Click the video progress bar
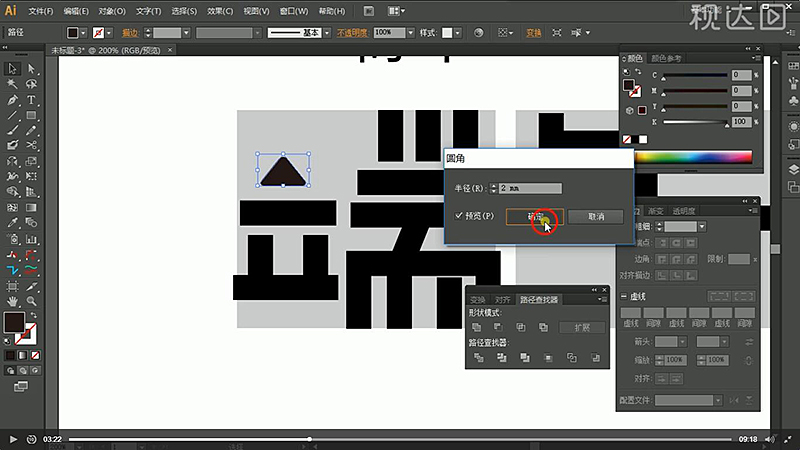The width and height of the screenshot is (800, 450). pyautogui.click(x=399, y=439)
